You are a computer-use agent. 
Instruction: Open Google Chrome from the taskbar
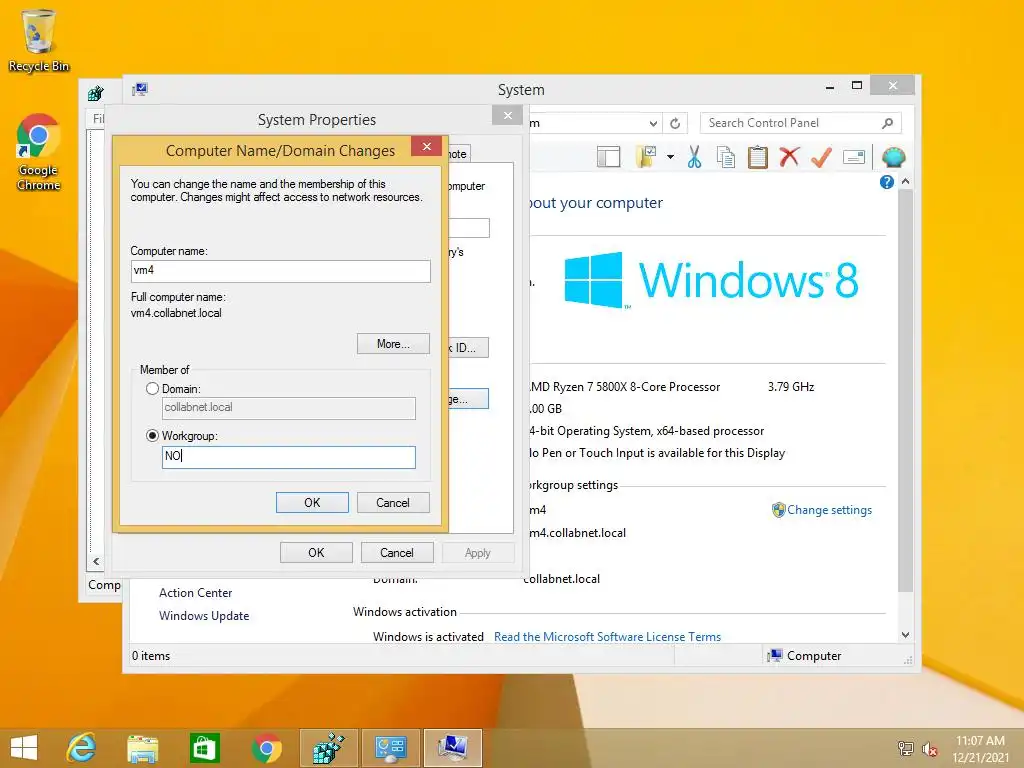pos(266,748)
